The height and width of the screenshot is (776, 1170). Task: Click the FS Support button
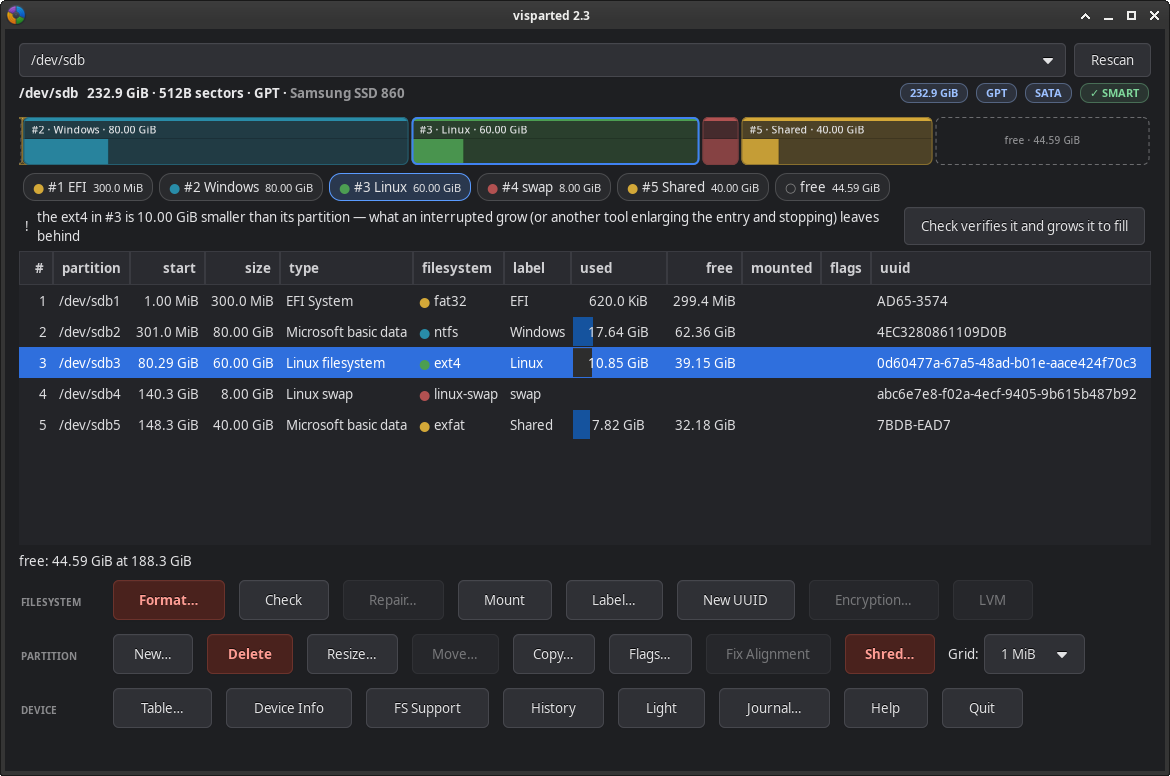click(x=428, y=708)
